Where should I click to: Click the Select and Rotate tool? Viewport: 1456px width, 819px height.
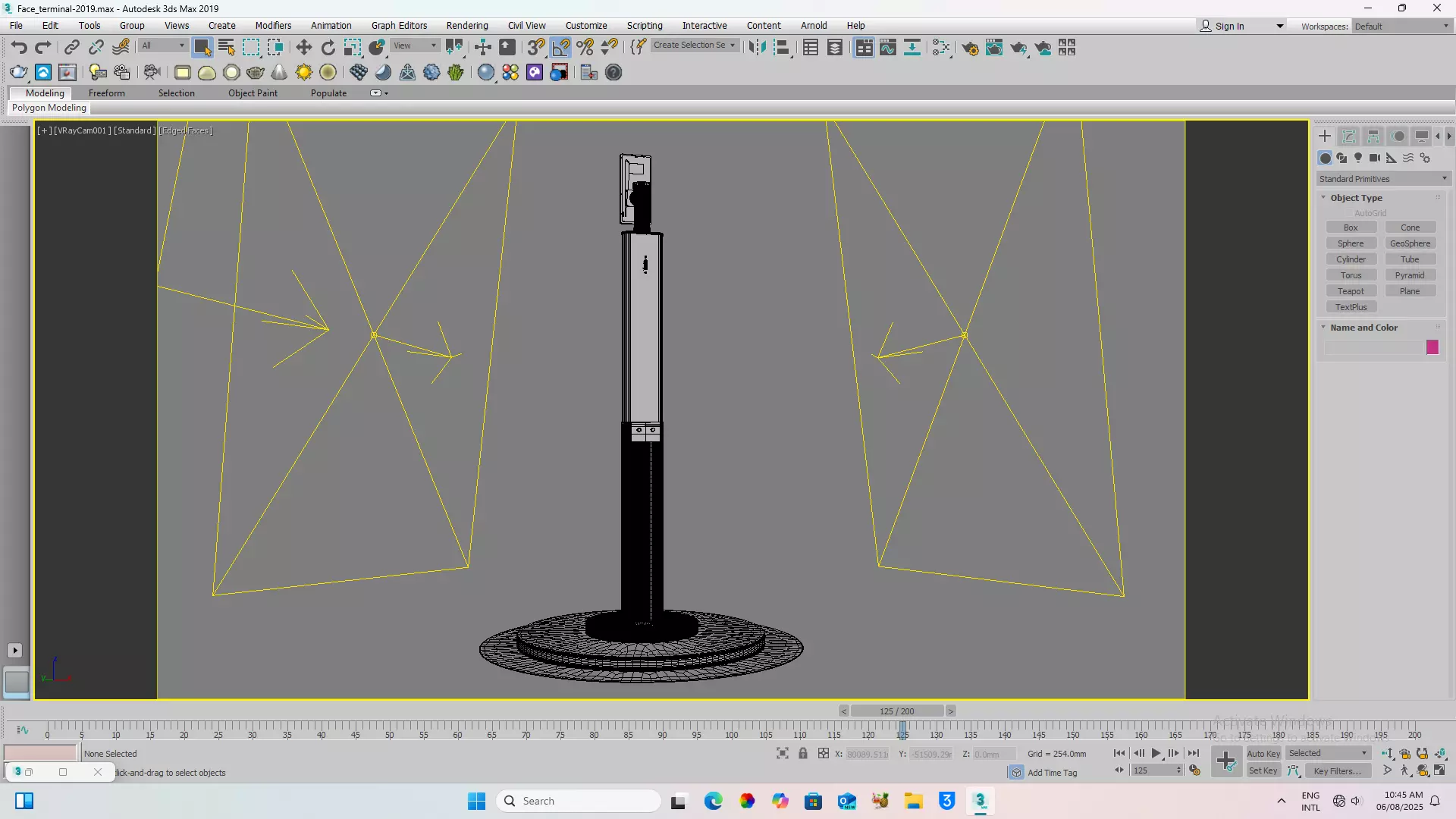click(x=328, y=48)
